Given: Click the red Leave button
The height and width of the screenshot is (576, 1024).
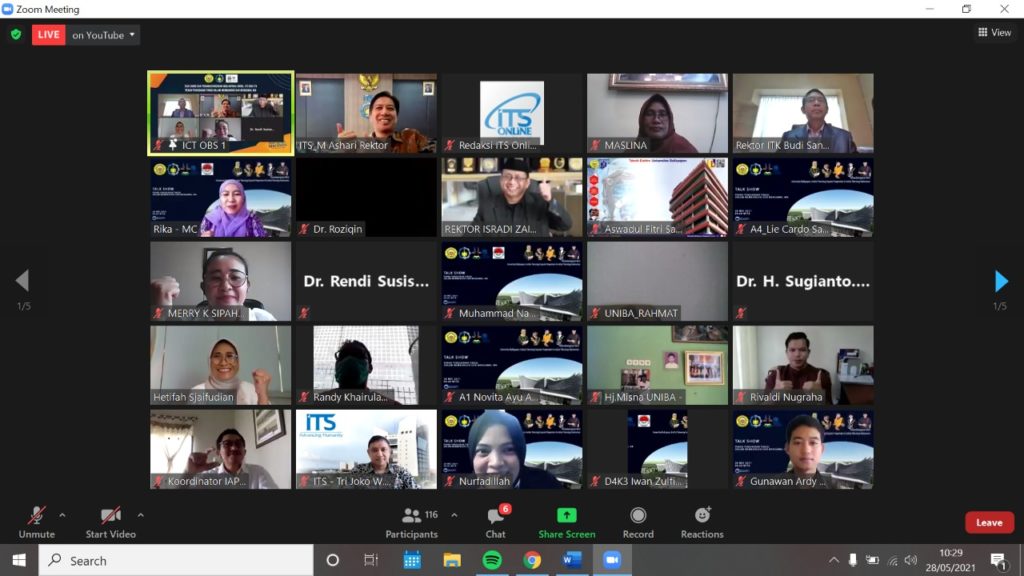Looking at the screenshot, I should coord(988,521).
